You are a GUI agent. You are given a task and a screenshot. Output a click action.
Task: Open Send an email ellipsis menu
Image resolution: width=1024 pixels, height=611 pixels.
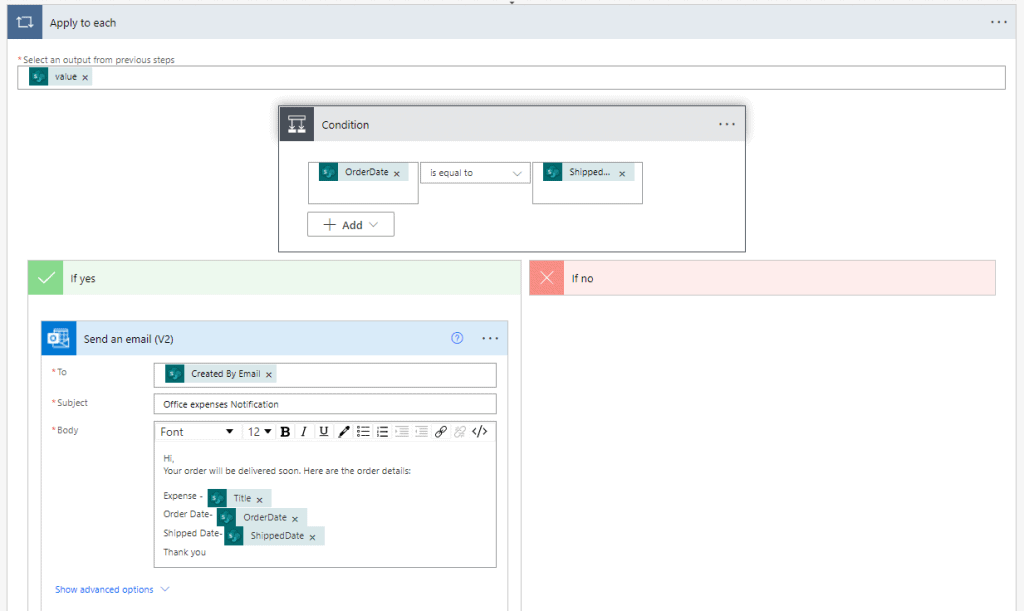tap(490, 338)
